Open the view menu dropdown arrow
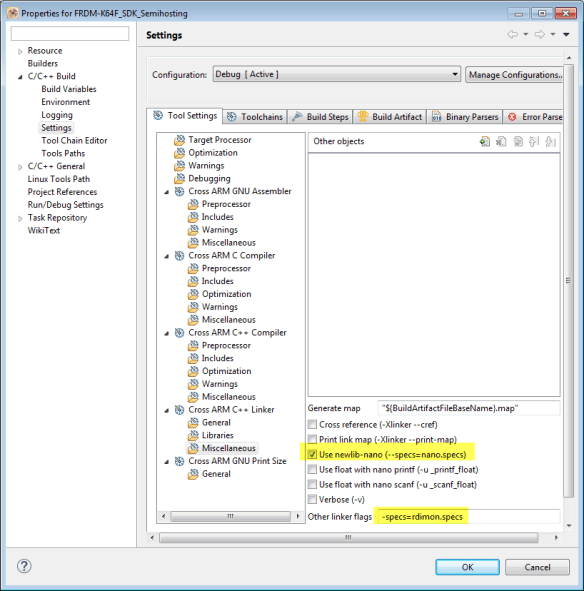This screenshot has height=591, width=584. tap(566, 34)
